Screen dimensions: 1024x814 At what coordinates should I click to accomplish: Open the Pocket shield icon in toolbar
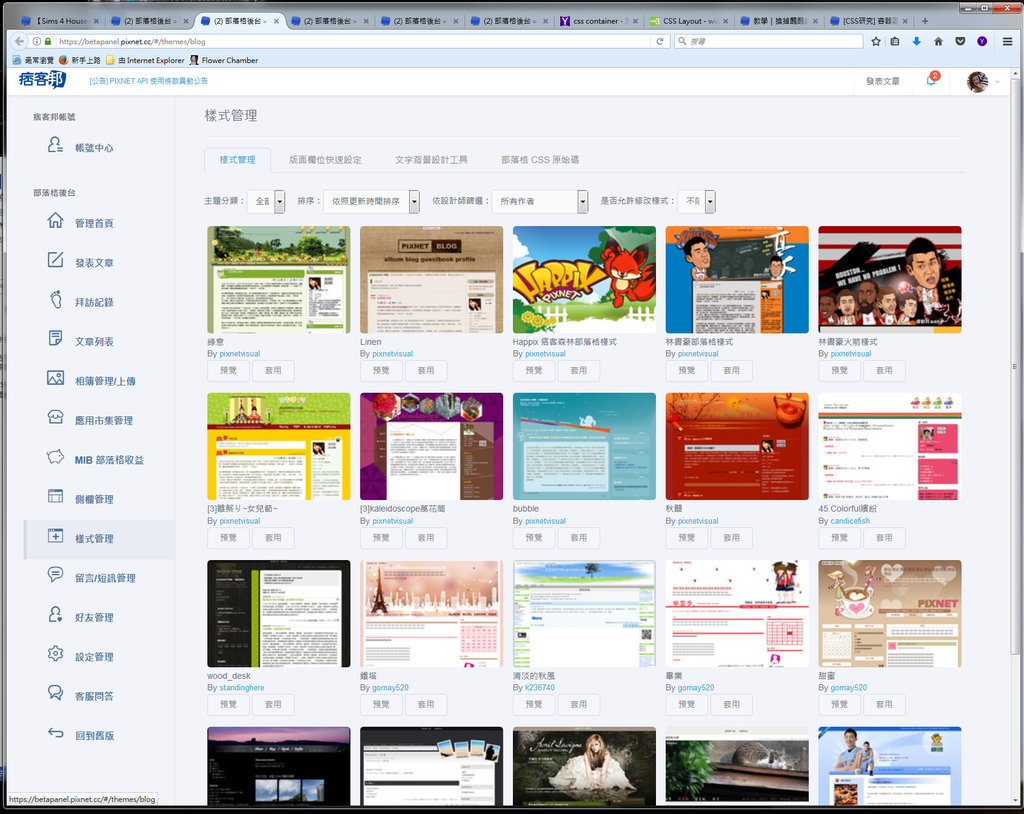point(960,41)
